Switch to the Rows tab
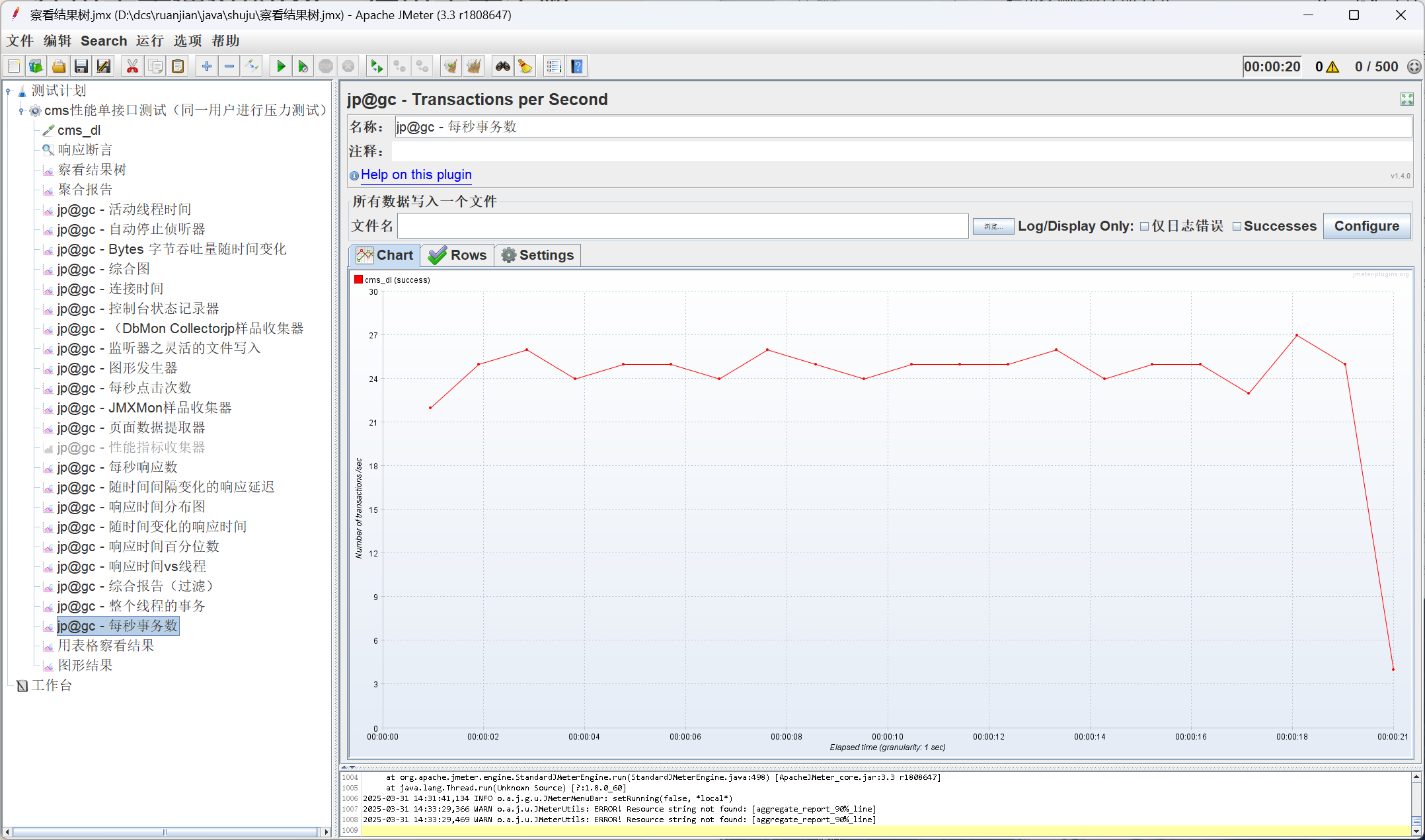This screenshot has height=840, width=1425. tap(457, 255)
